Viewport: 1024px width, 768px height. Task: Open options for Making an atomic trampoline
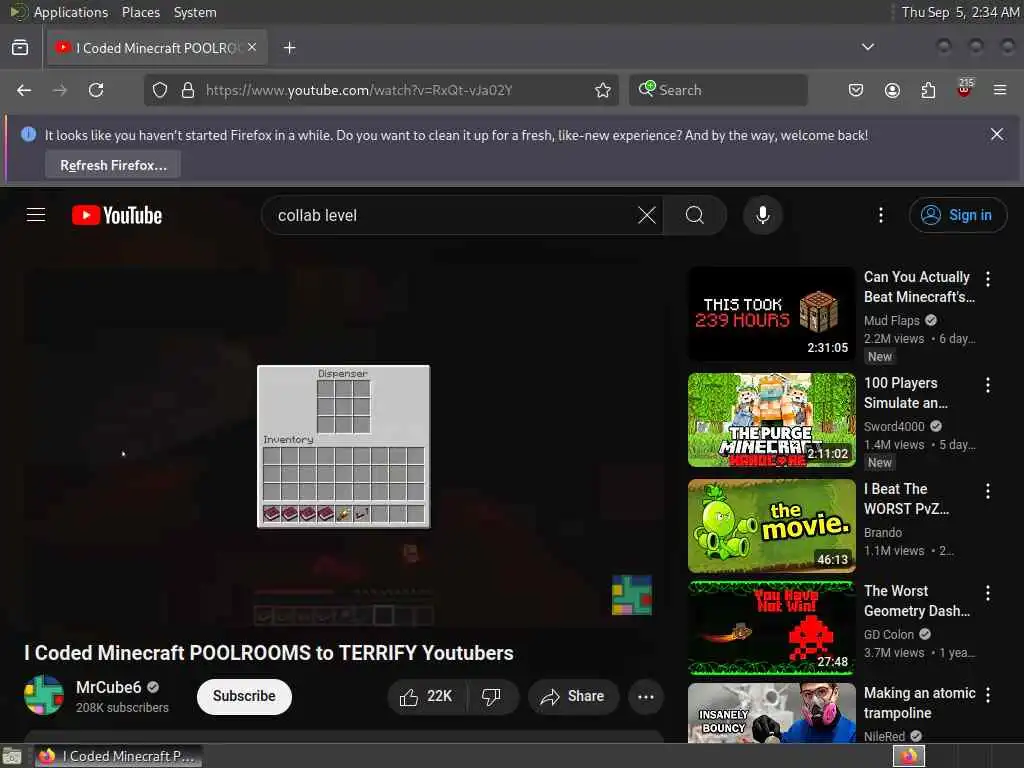point(988,695)
